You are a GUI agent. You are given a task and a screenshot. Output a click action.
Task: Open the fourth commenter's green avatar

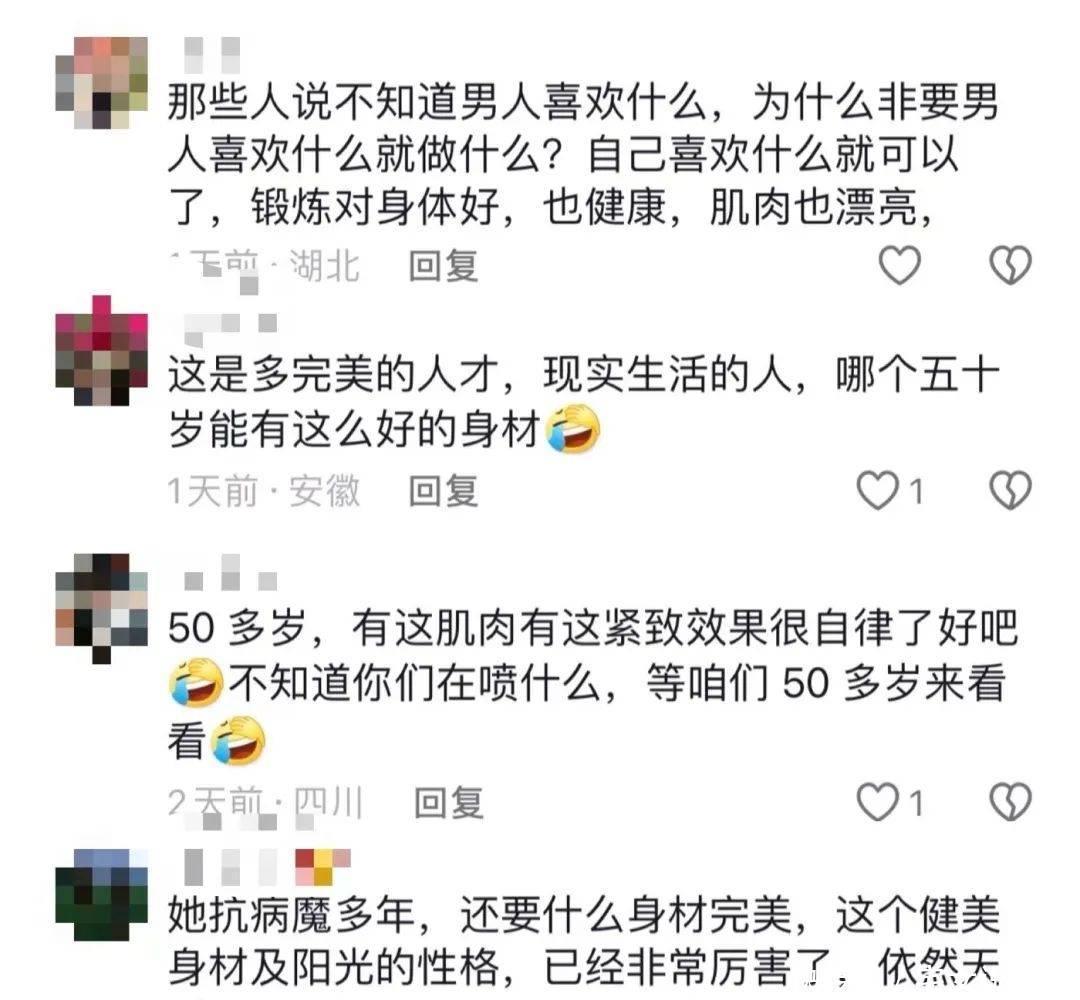tap(101, 895)
